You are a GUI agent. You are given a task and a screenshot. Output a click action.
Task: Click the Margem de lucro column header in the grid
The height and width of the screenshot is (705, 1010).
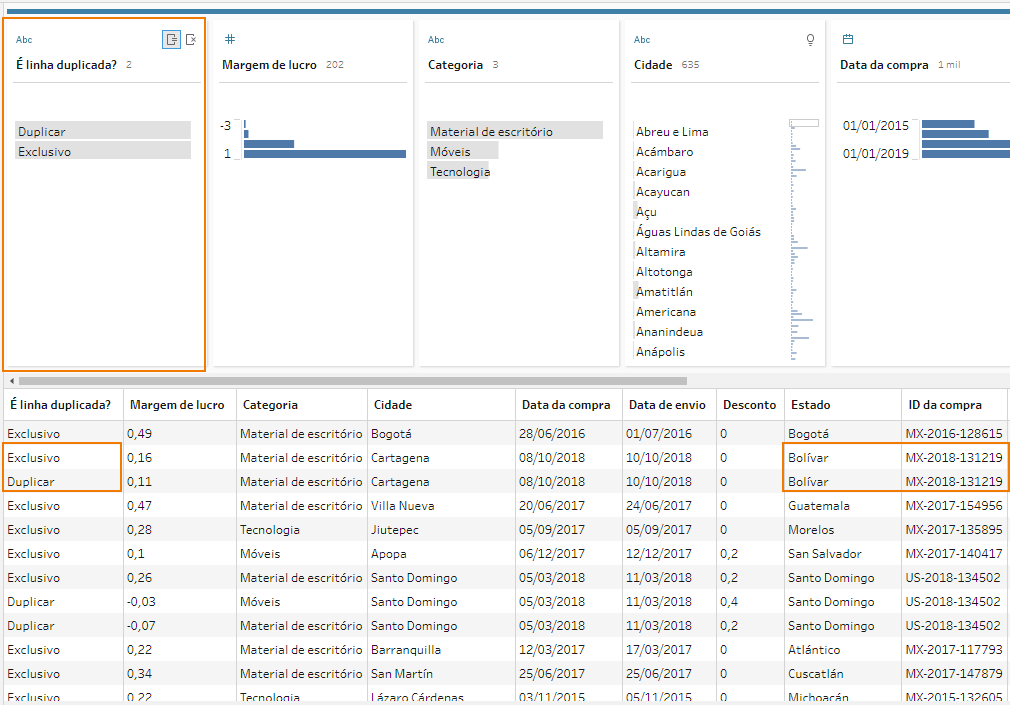pyautogui.click(x=180, y=405)
